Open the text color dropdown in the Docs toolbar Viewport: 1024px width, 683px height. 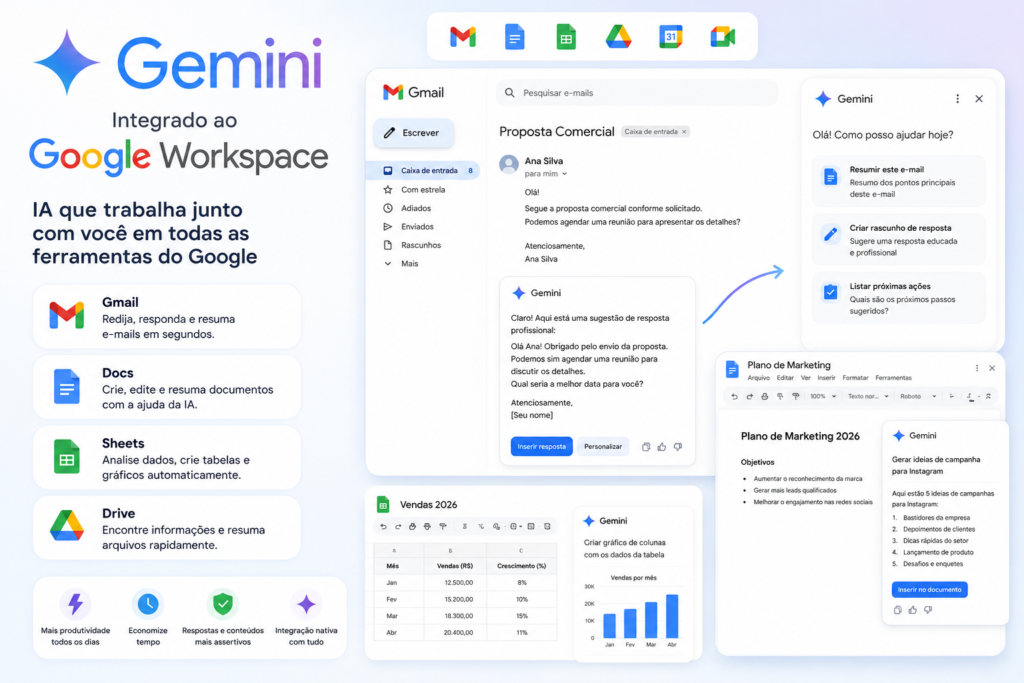[x=973, y=396]
